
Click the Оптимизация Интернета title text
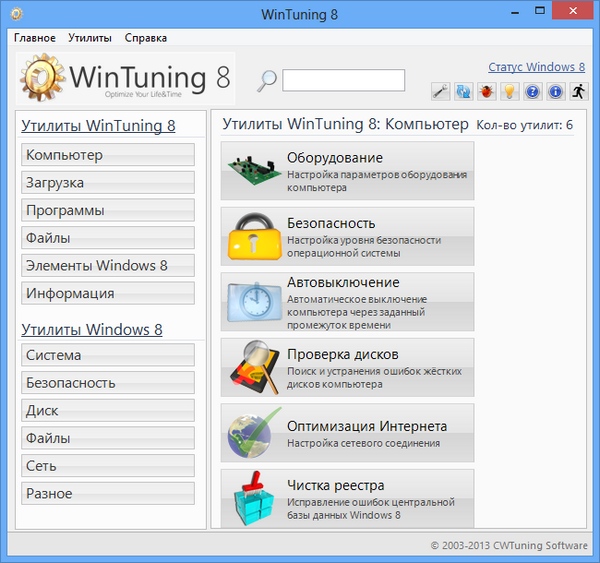[x=367, y=426]
